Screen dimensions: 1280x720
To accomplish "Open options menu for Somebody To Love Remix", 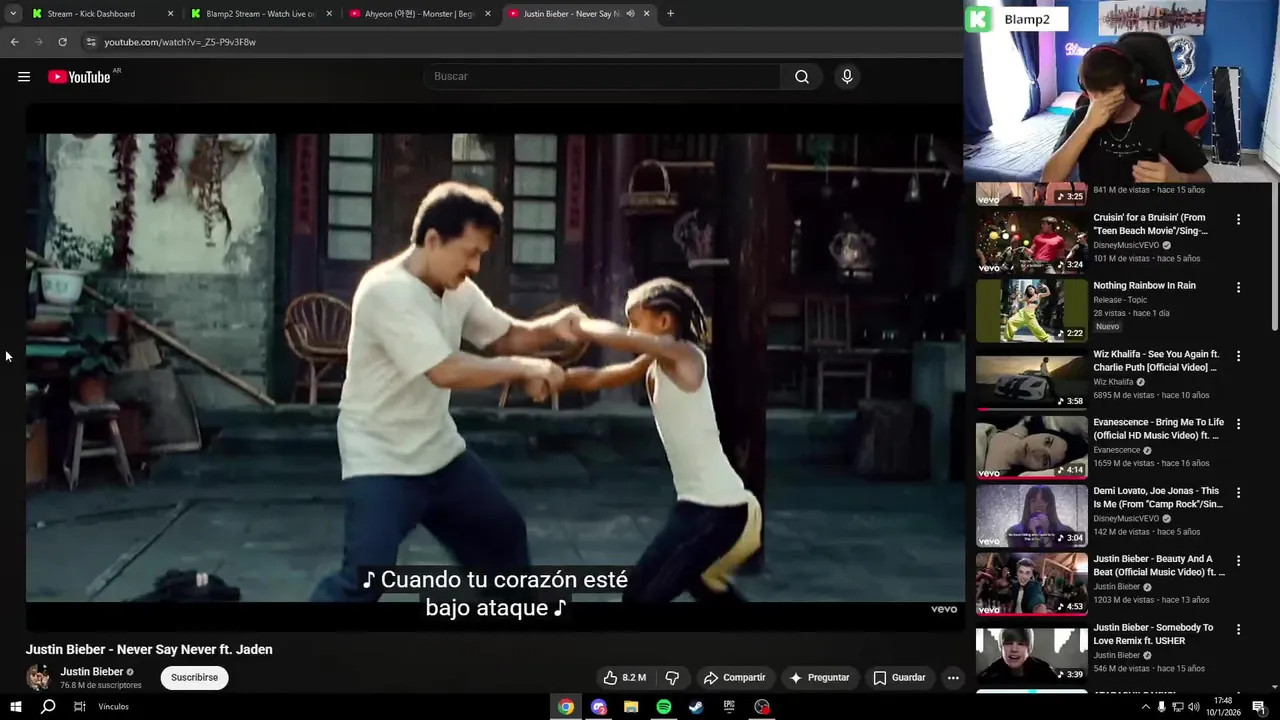I will [x=1238, y=629].
